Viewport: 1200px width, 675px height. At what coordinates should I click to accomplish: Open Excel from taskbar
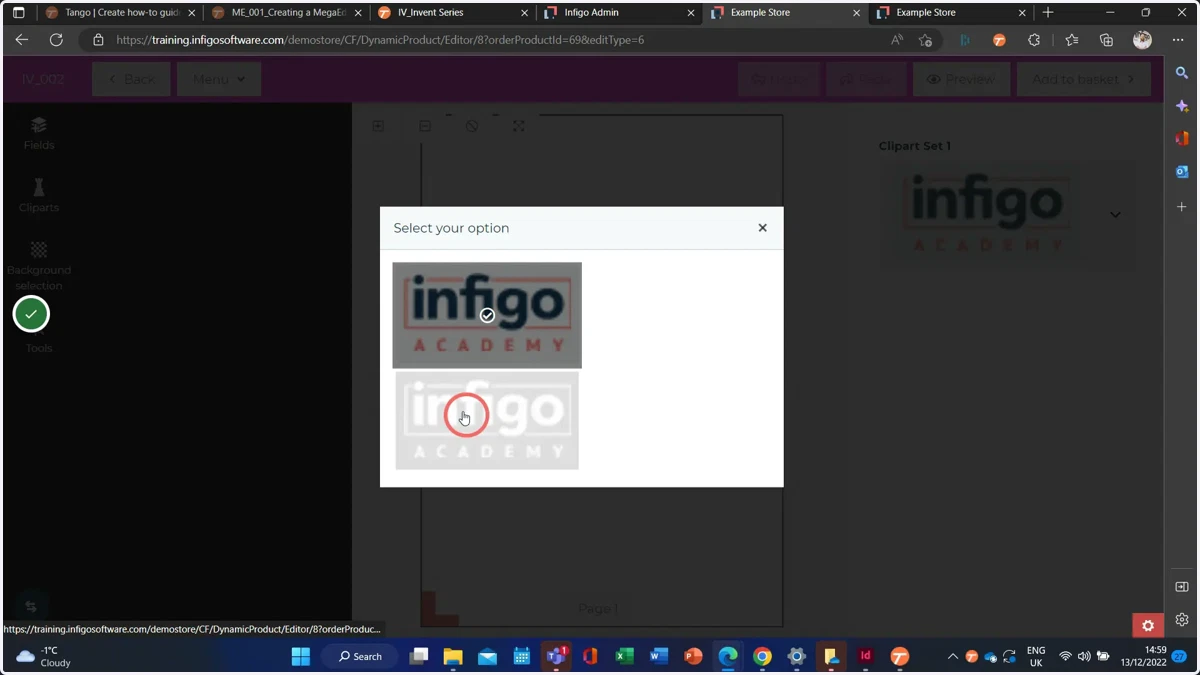point(624,656)
